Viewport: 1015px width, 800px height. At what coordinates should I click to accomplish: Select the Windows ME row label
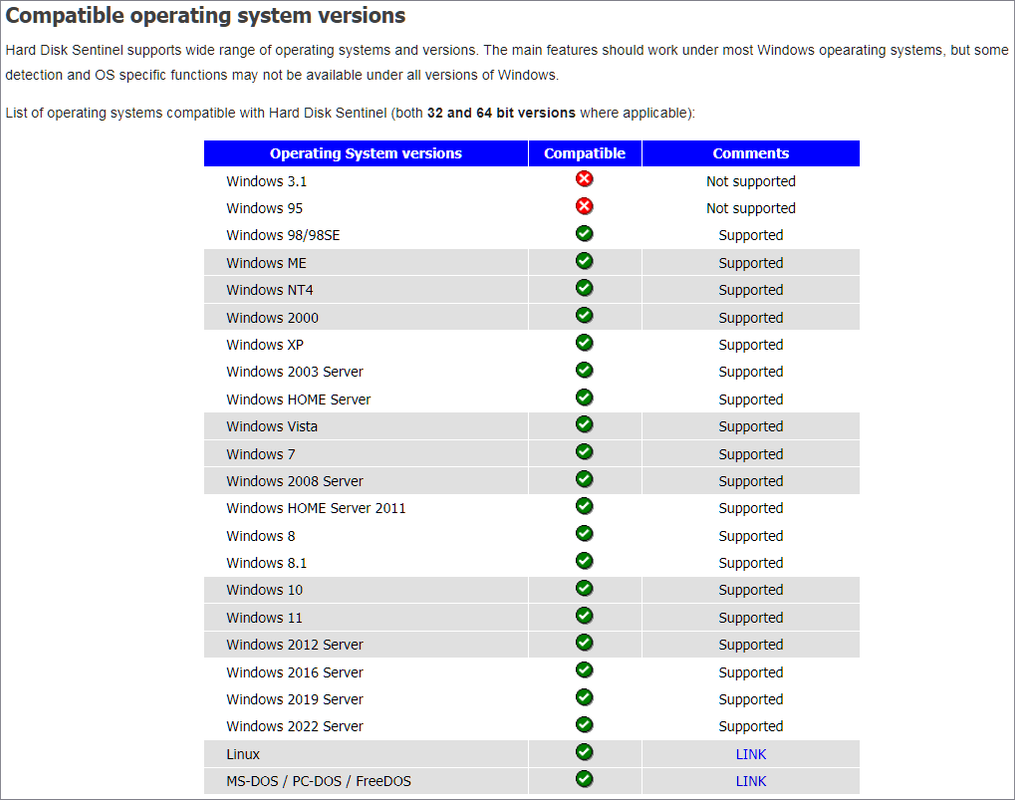coord(266,263)
